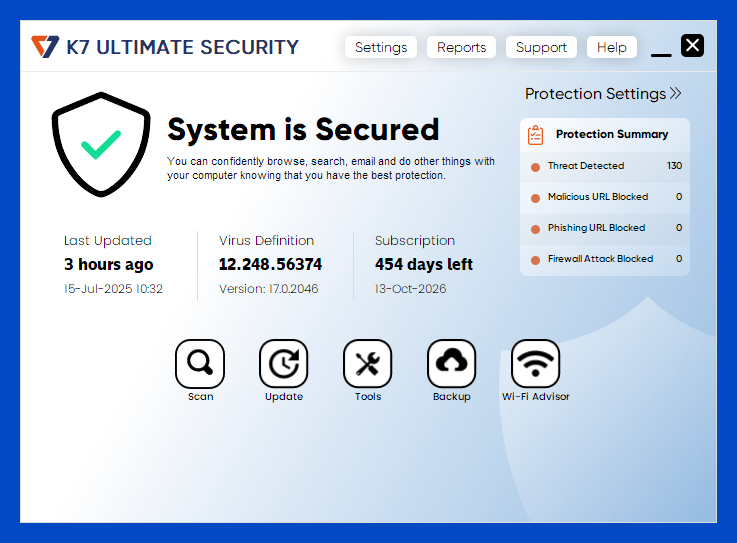Viewport: 737px width, 543px height.
Task: Click the Threat Detected orange dot
Action: click(535, 167)
